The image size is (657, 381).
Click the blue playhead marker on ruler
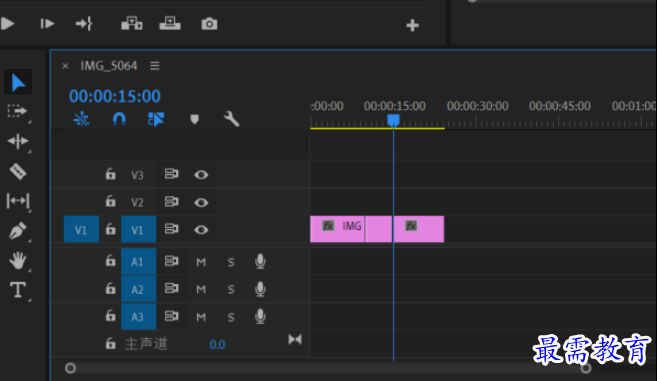click(x=393, y=121)
